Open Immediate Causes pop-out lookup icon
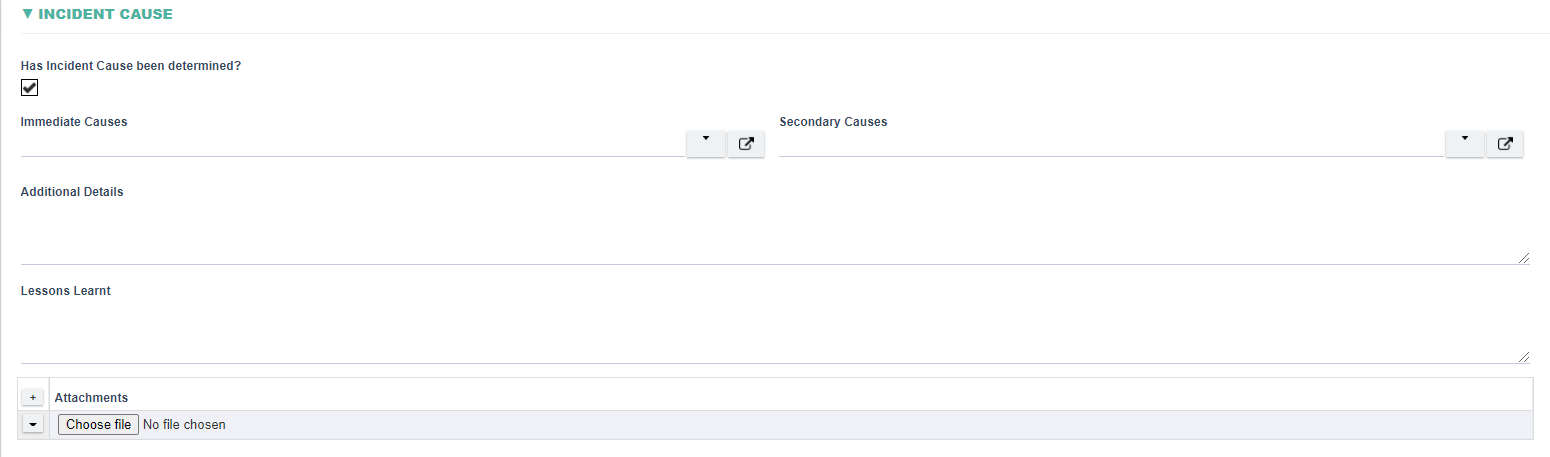Screen dimensions: 1550x457 [x=746, y=144]
